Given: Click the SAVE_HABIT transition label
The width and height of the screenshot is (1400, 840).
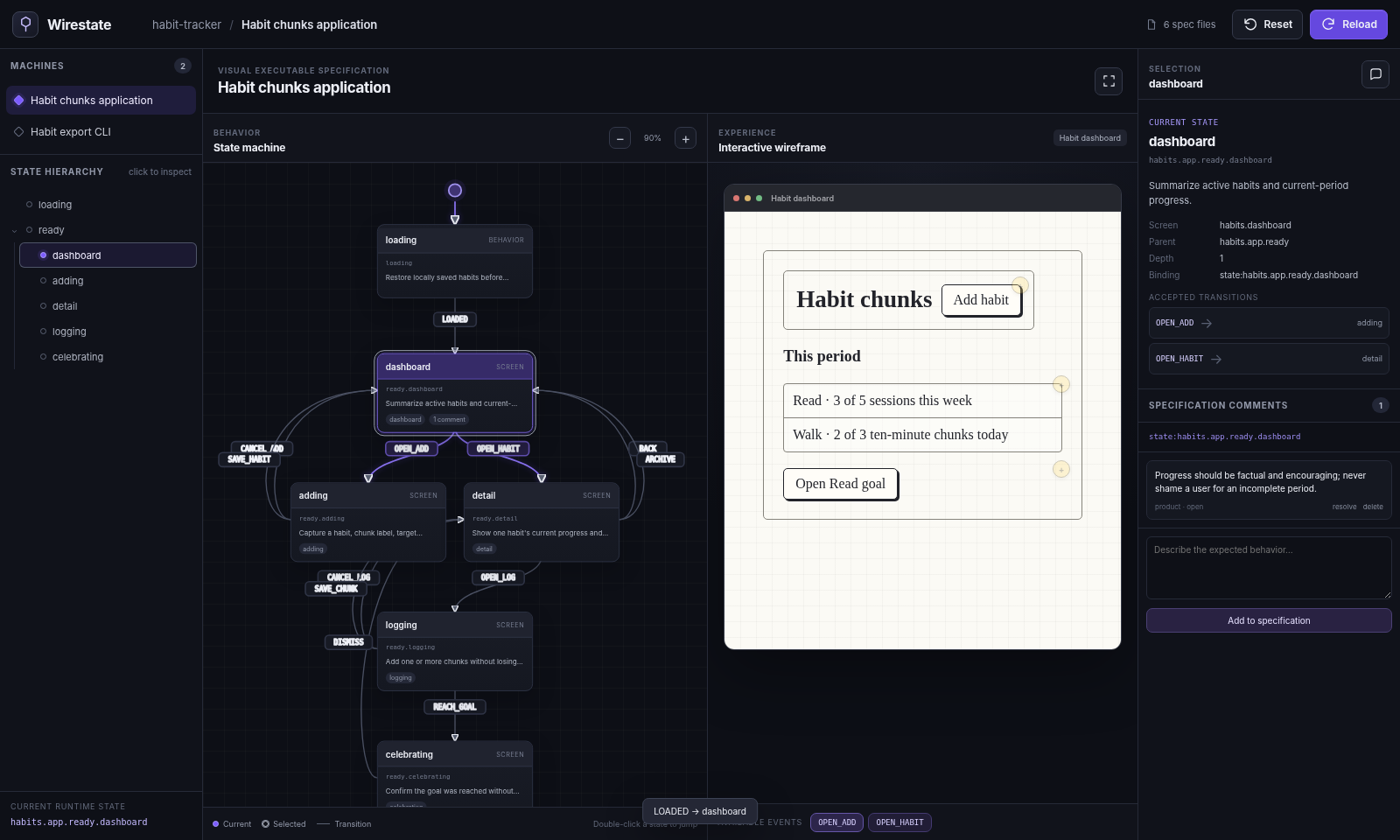Looking at the screenshot, I should [249, 459].
